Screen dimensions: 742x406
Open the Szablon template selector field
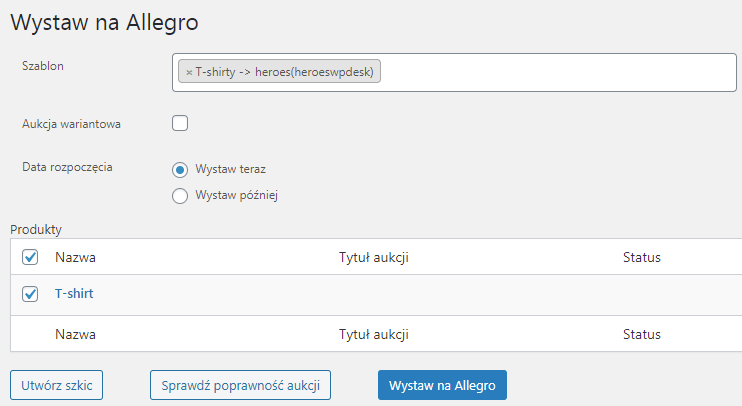pos(454,72)
